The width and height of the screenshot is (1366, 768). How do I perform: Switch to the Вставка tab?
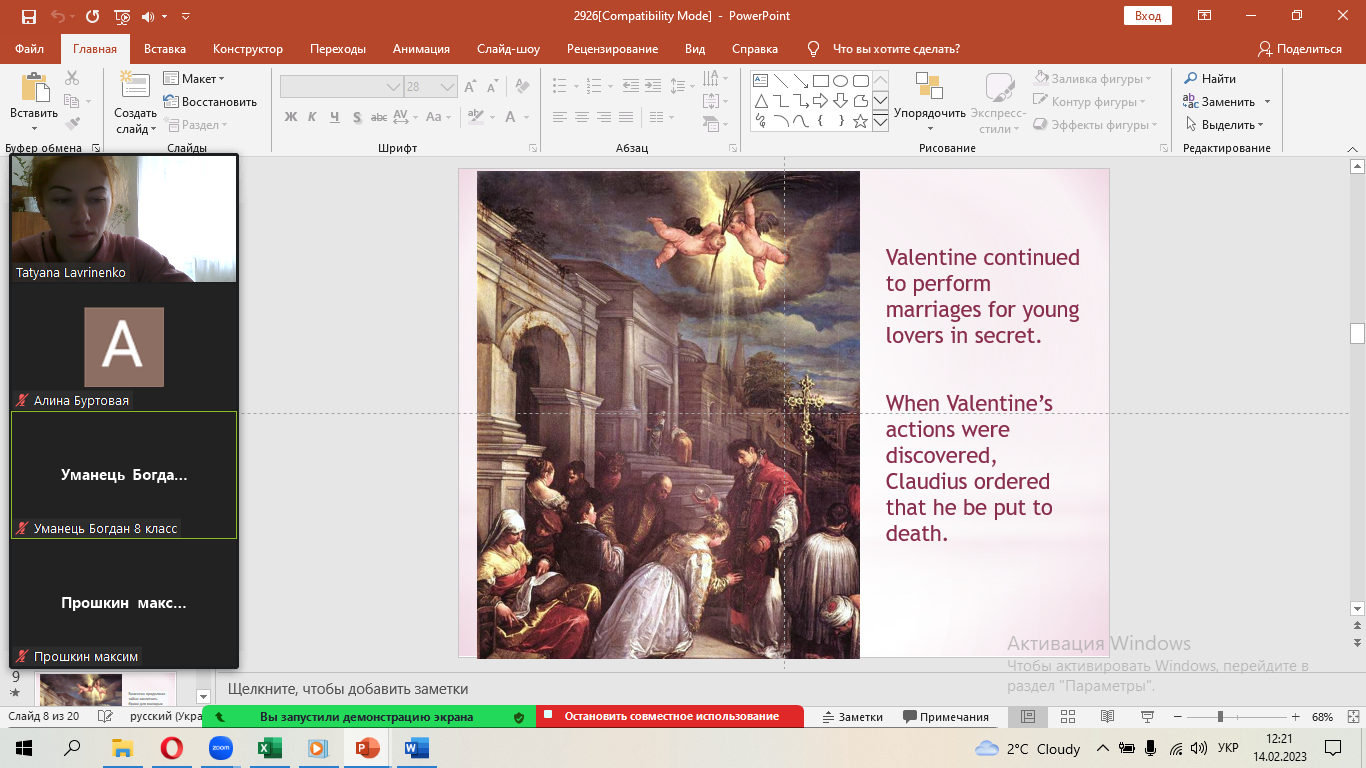(x=165, y=48)
